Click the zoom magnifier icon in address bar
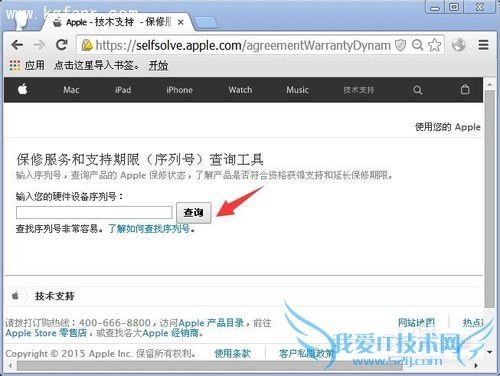 (x=417, y=45)
